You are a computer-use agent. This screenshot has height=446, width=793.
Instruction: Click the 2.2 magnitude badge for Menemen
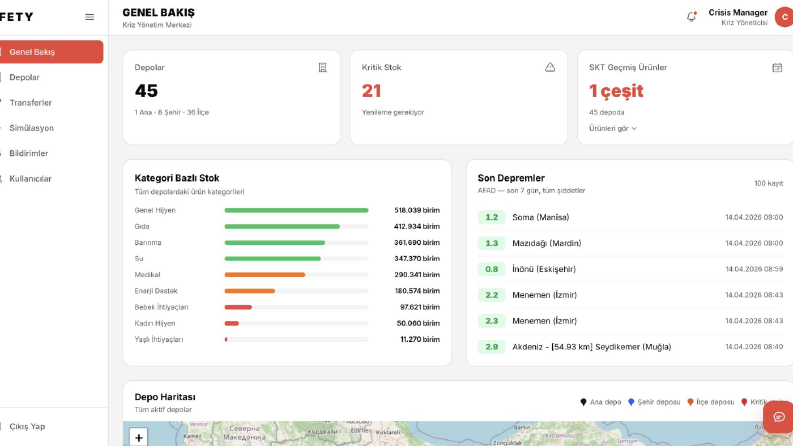(x=491, y=295)
